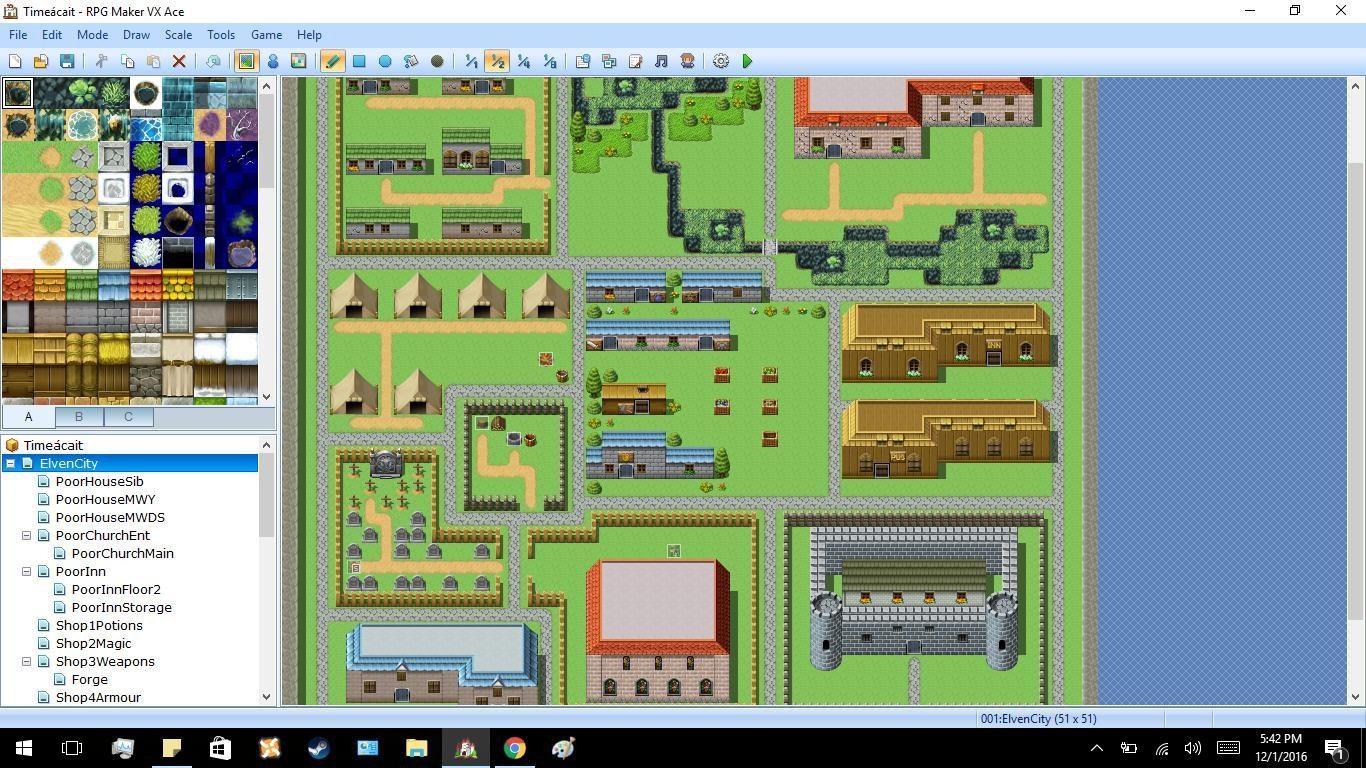Viewport: 1366px width, 768px height.
Task: Open the Script Editor icon
Action: (x=635, y=61)
